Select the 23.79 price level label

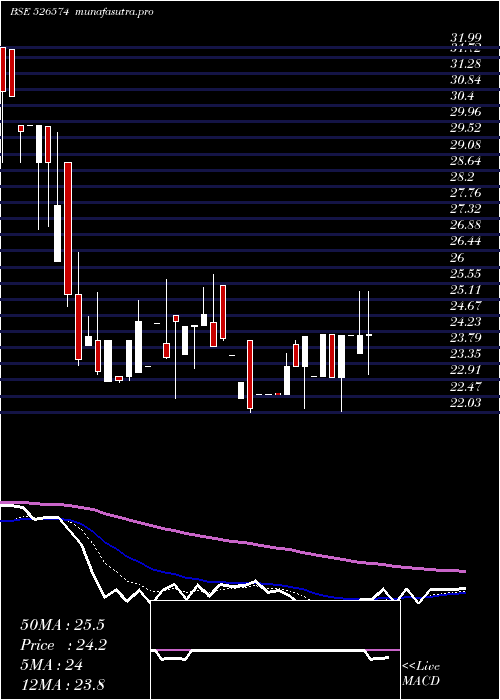pos(465,338)
